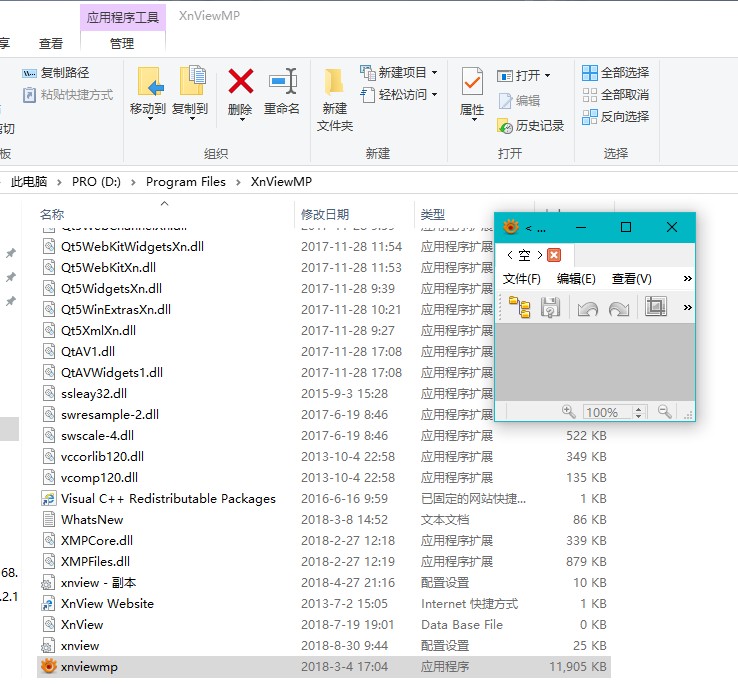Click the 100% zoom value field
738x684 pixels.
click(x=608, y=412)
